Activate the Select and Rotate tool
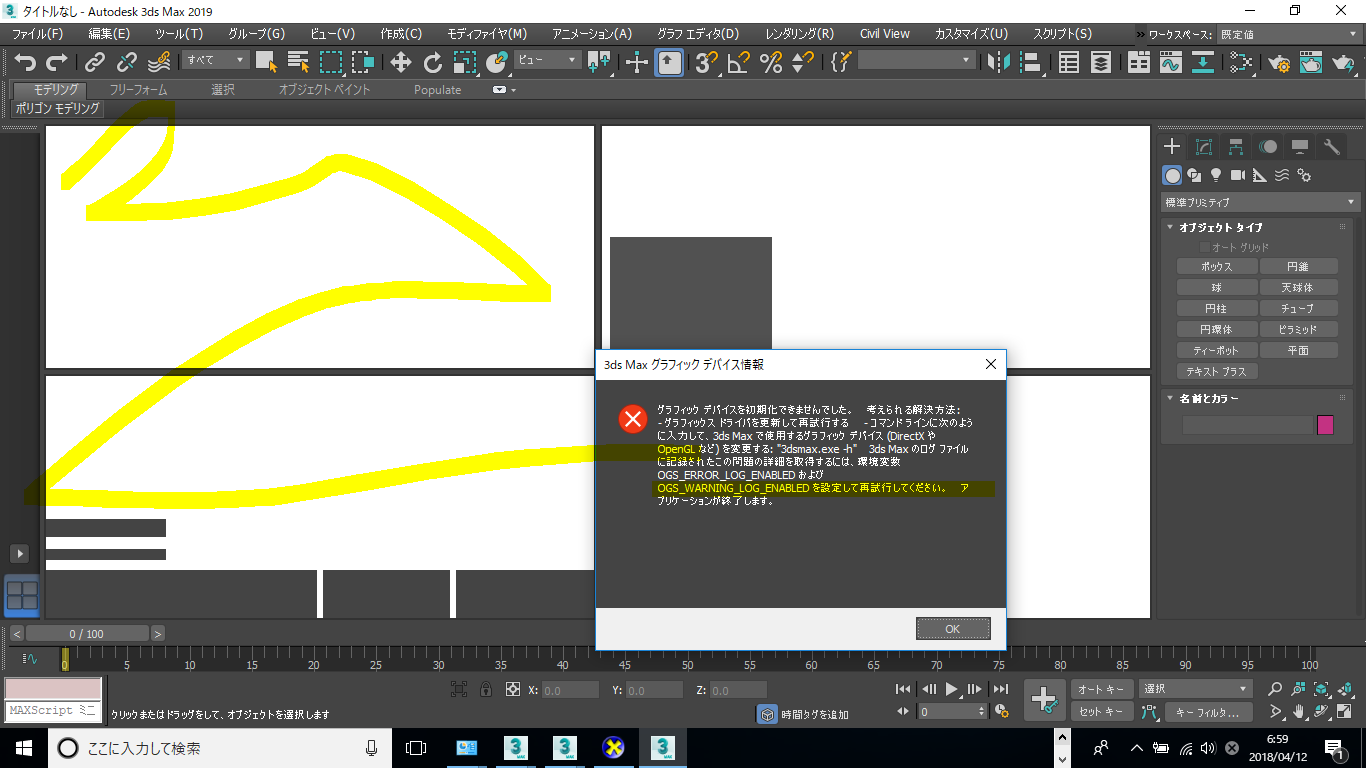 433,62
